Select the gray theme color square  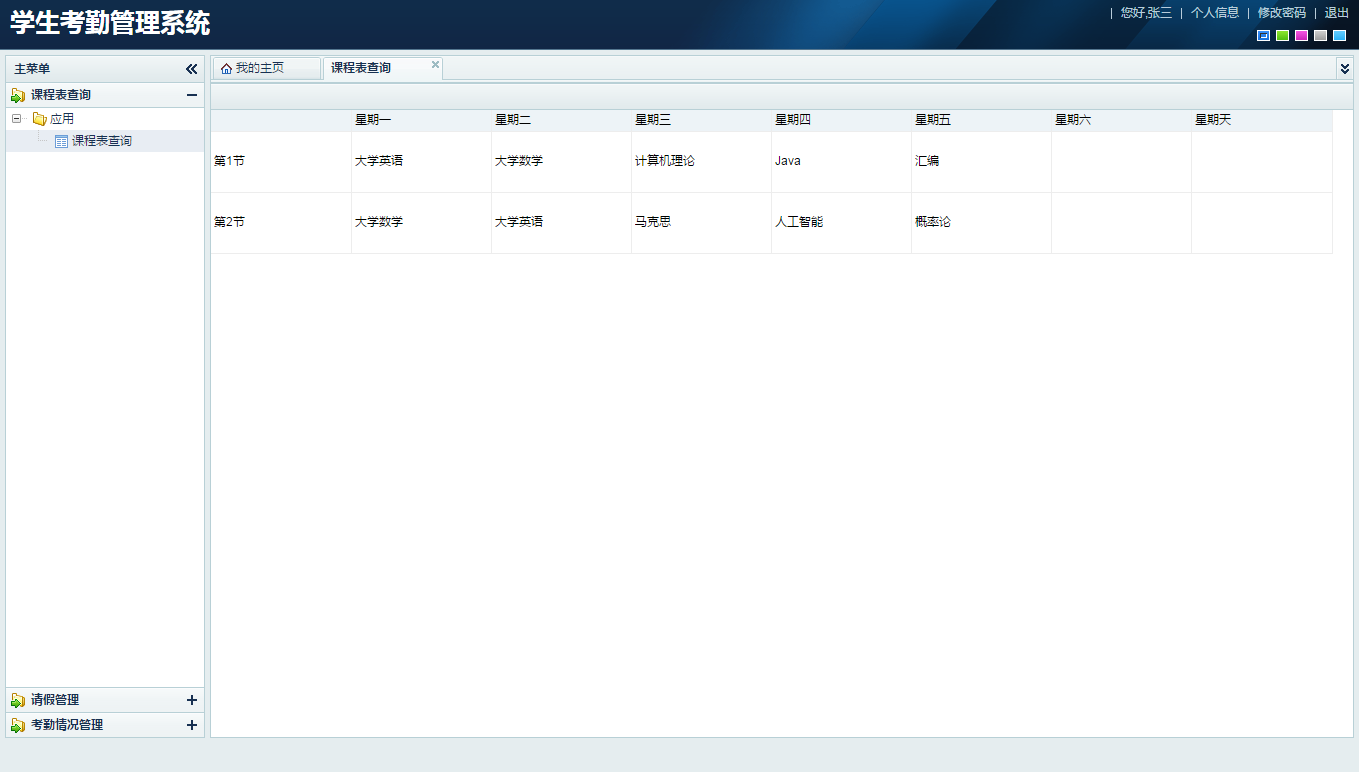pyautogui.click(x=1318, y=34)
